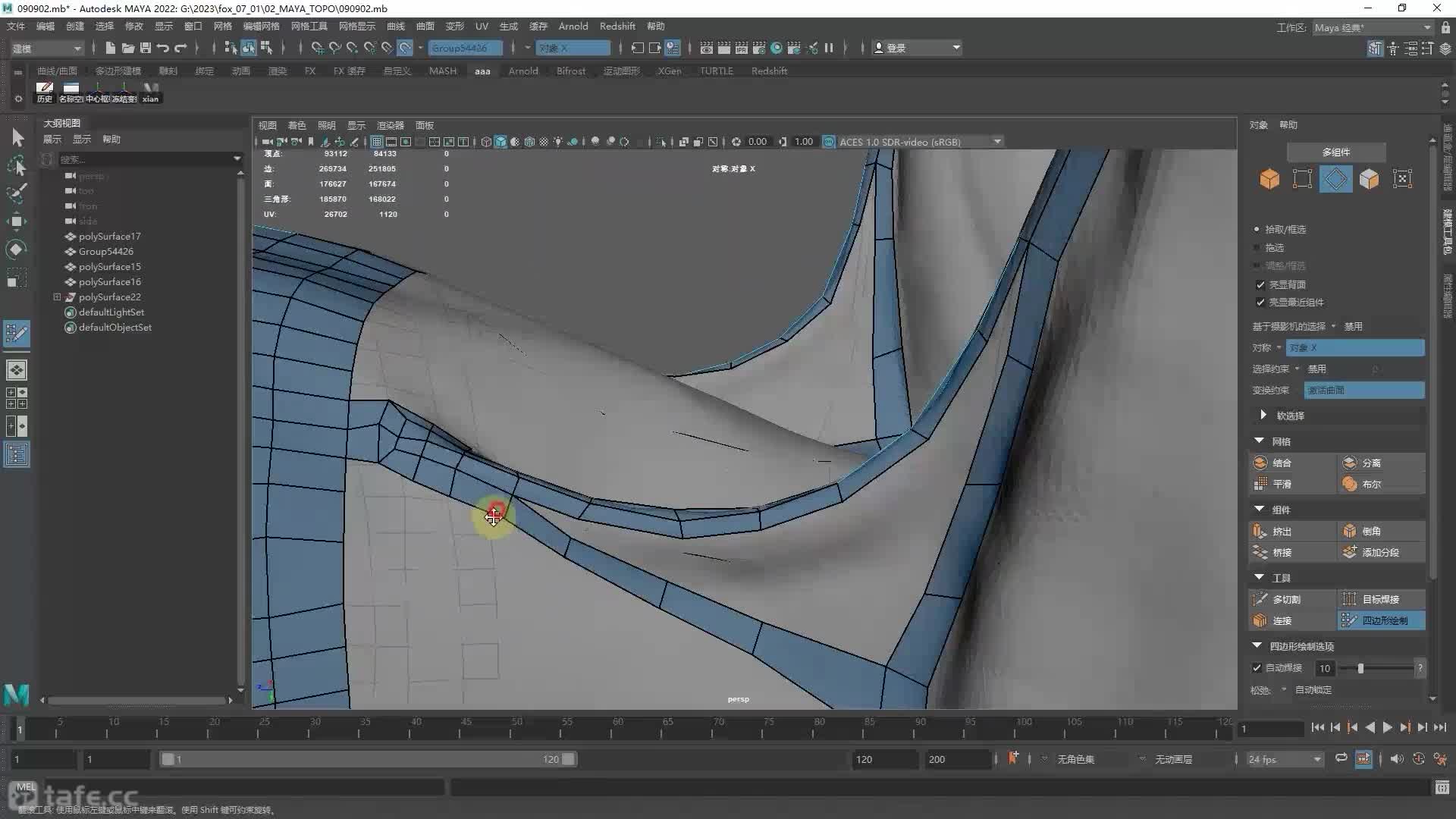Click the 中心枢 shelf icon
The height and width of the screenshot is (819, 1456).
97,92
